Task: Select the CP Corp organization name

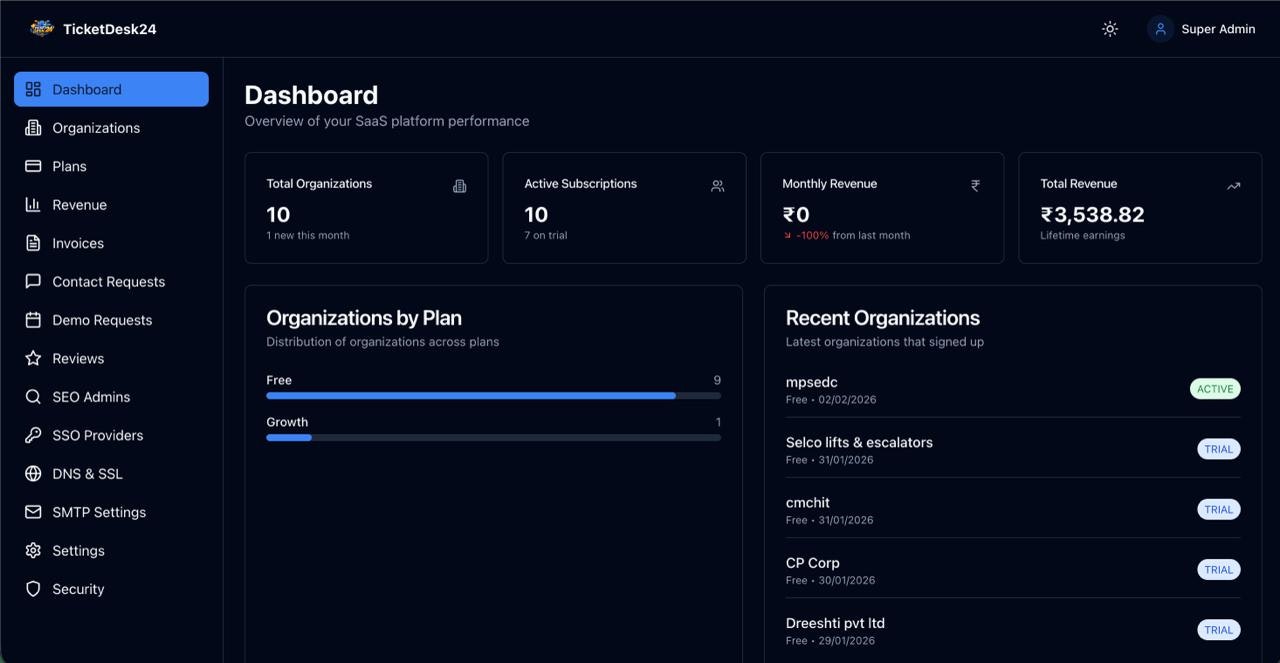Action: tap(813, 563)
